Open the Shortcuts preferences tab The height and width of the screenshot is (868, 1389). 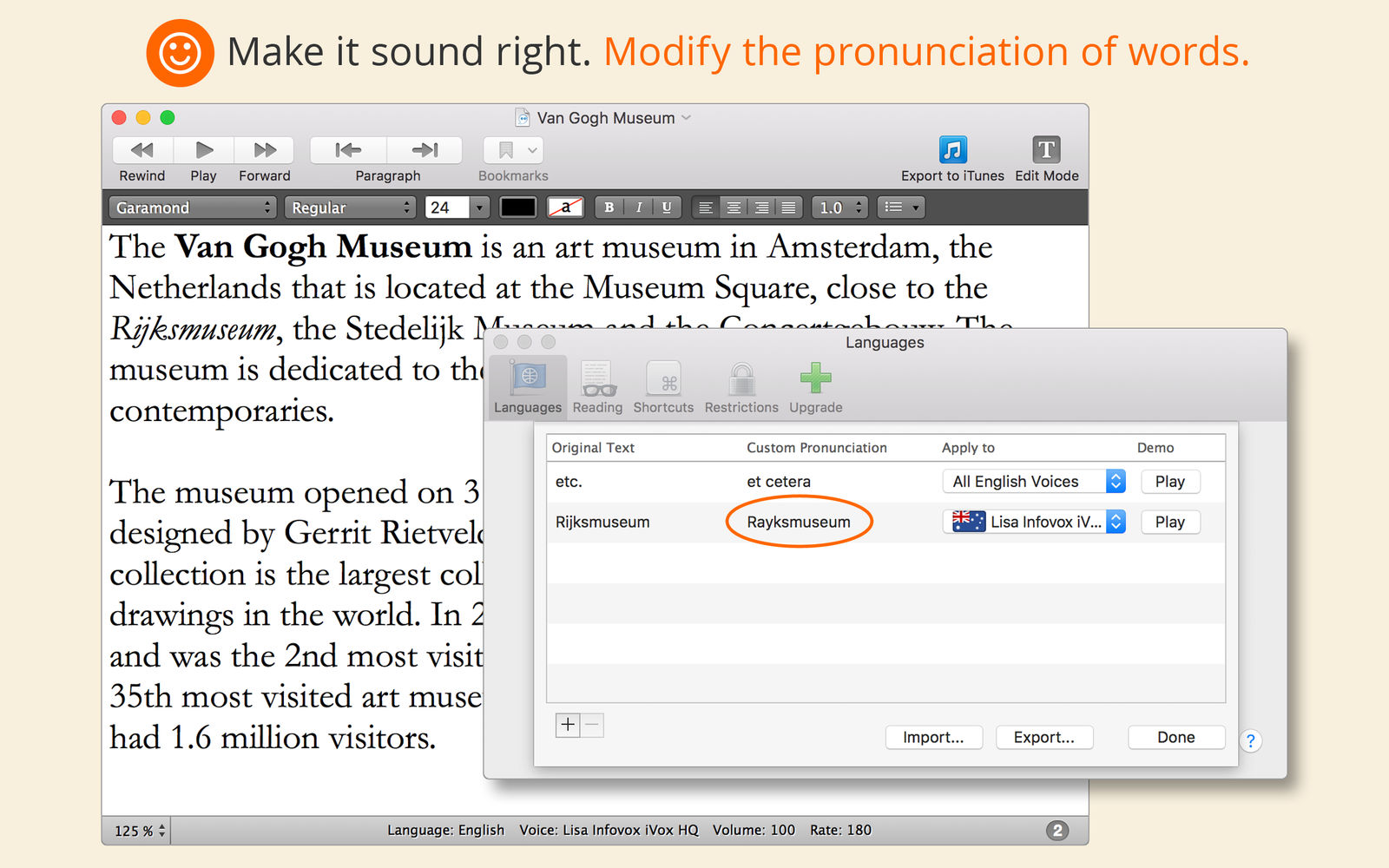(x=663, y=388)
